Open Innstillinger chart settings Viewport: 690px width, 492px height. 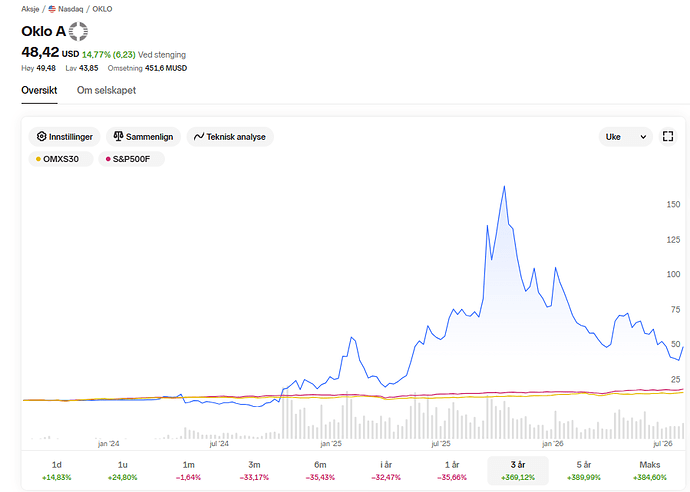[65, 137]
